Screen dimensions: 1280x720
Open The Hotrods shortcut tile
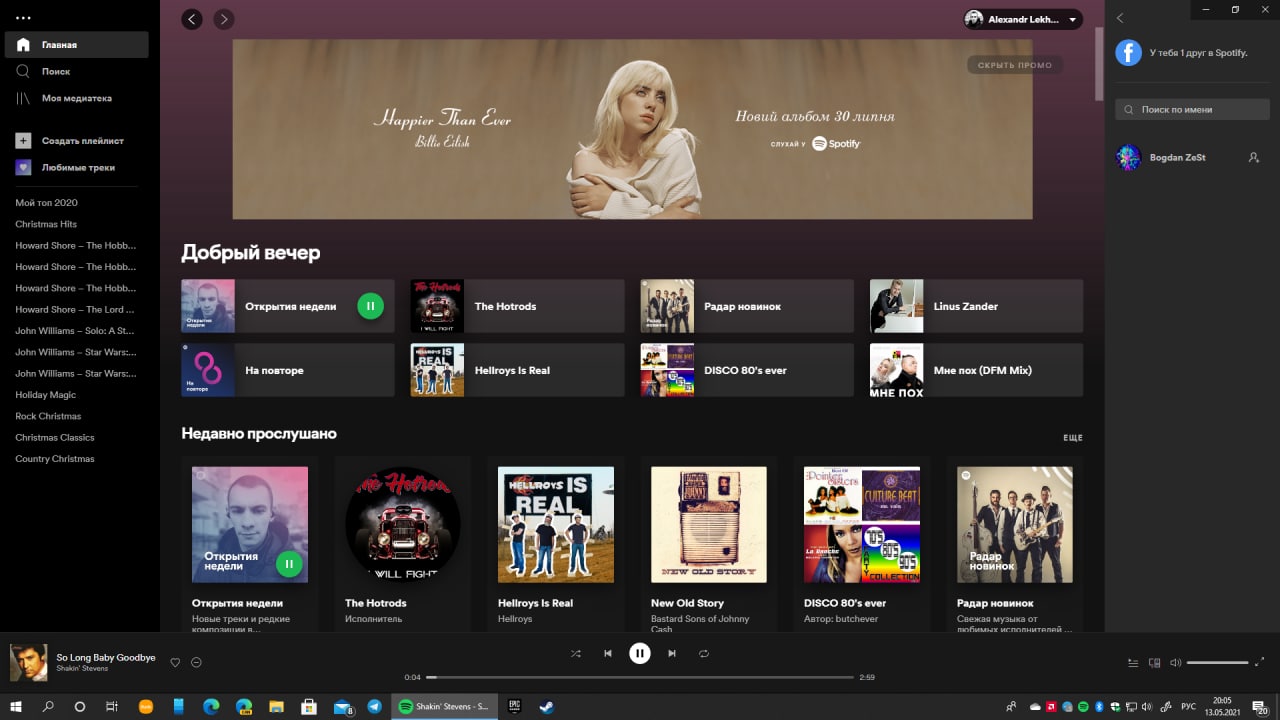click(517, 306)
